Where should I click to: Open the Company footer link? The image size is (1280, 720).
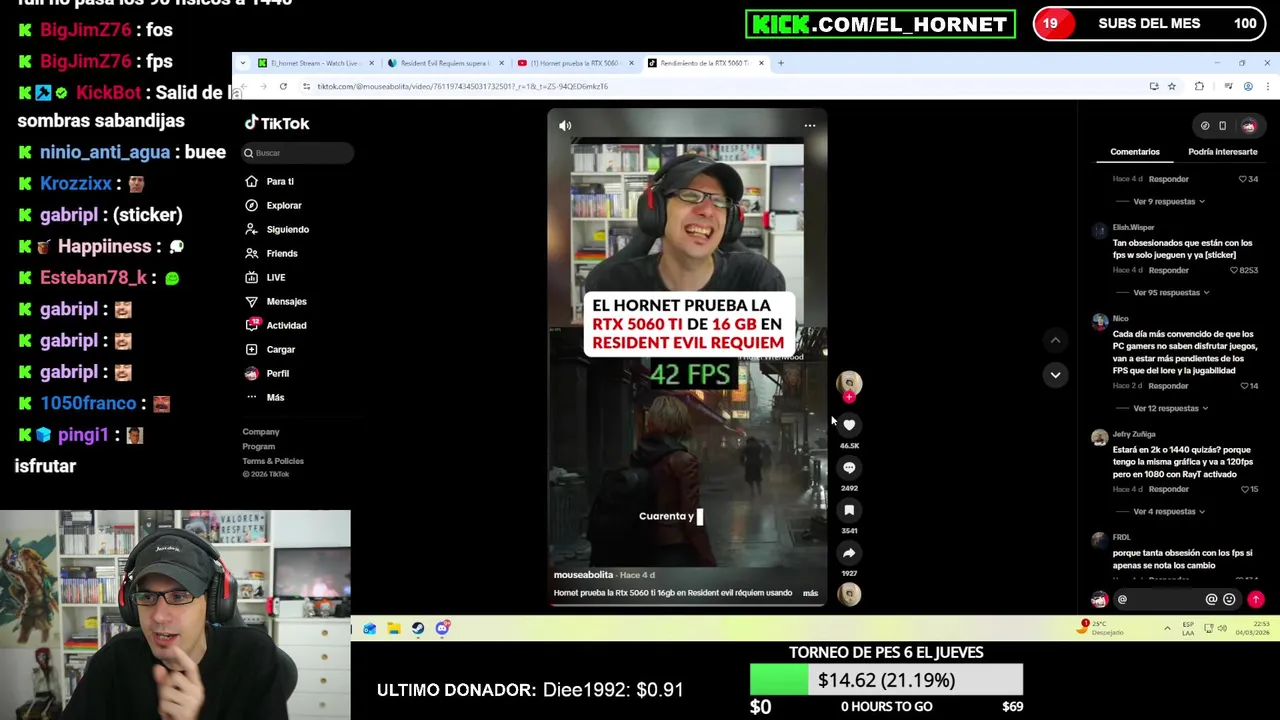pyautogui.click(x=261, y=432)
